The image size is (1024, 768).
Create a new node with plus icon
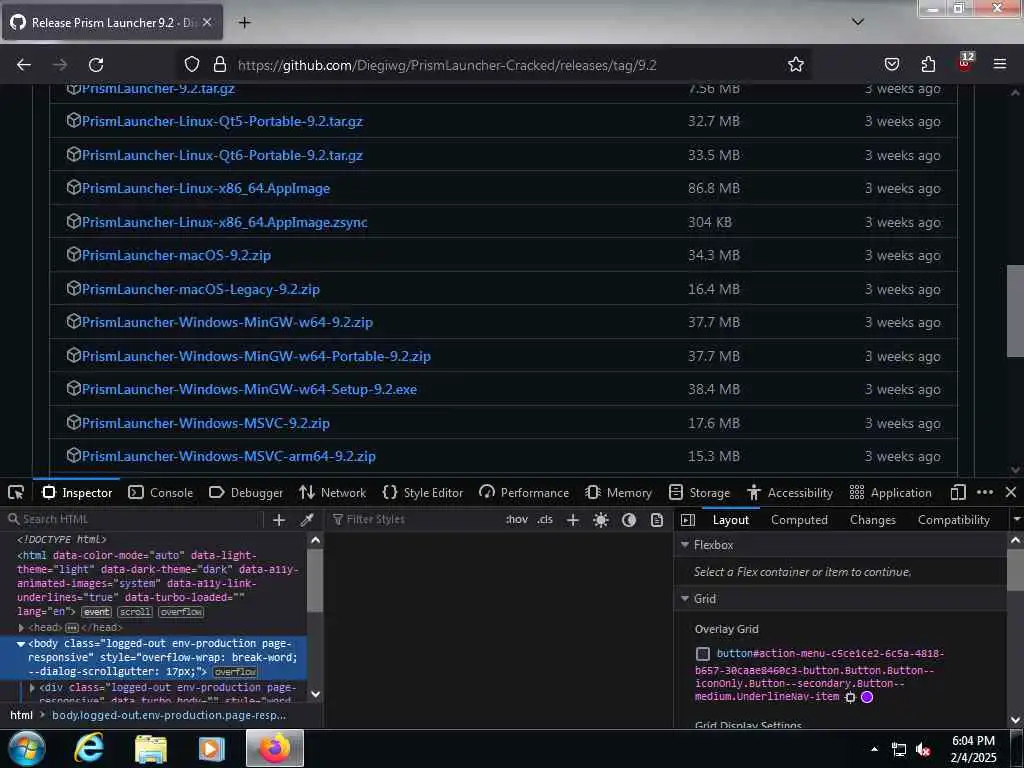pyautogui.click(x=279, y=520)
